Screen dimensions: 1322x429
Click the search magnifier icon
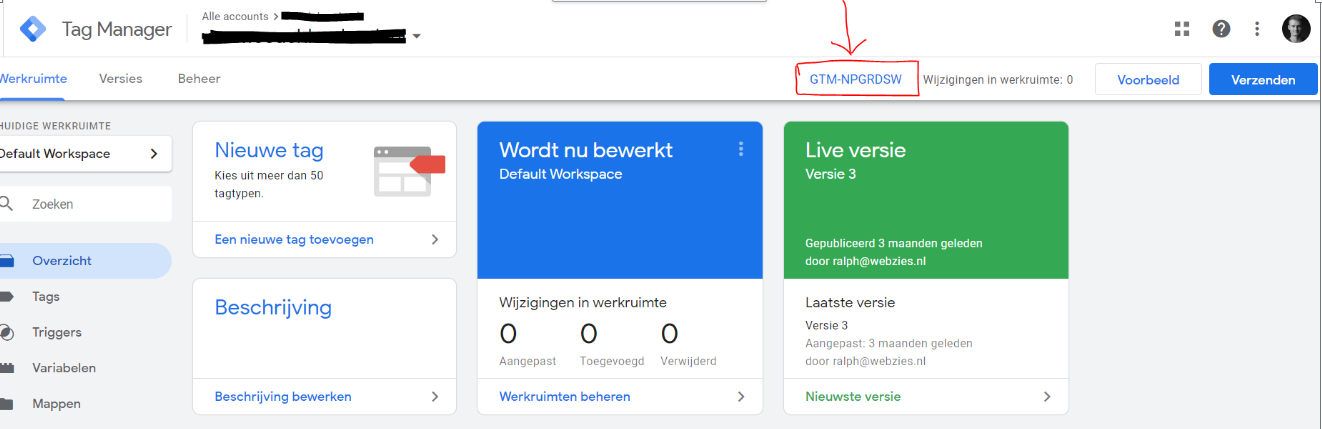click(6, 203)
